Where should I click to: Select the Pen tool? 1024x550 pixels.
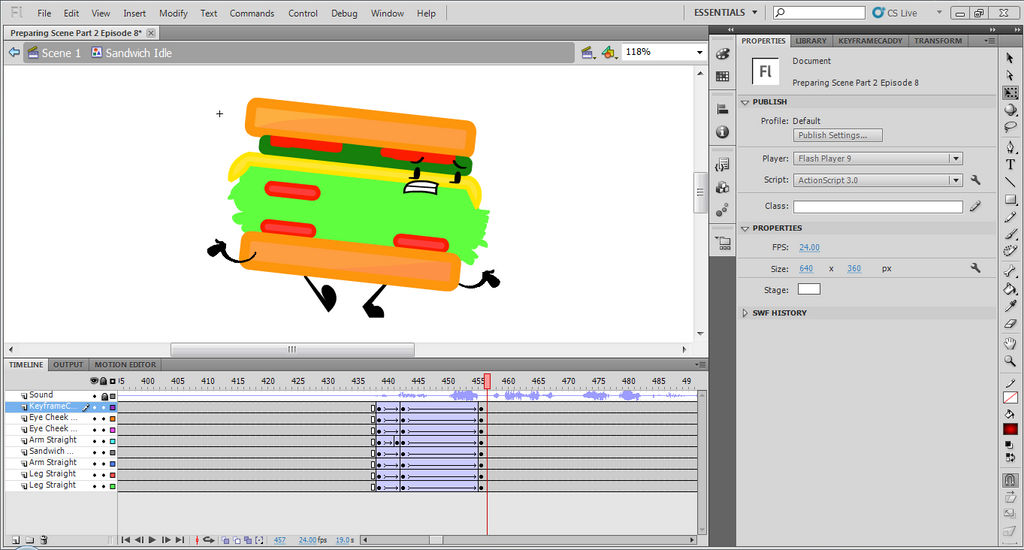(x=1010, y=146)
